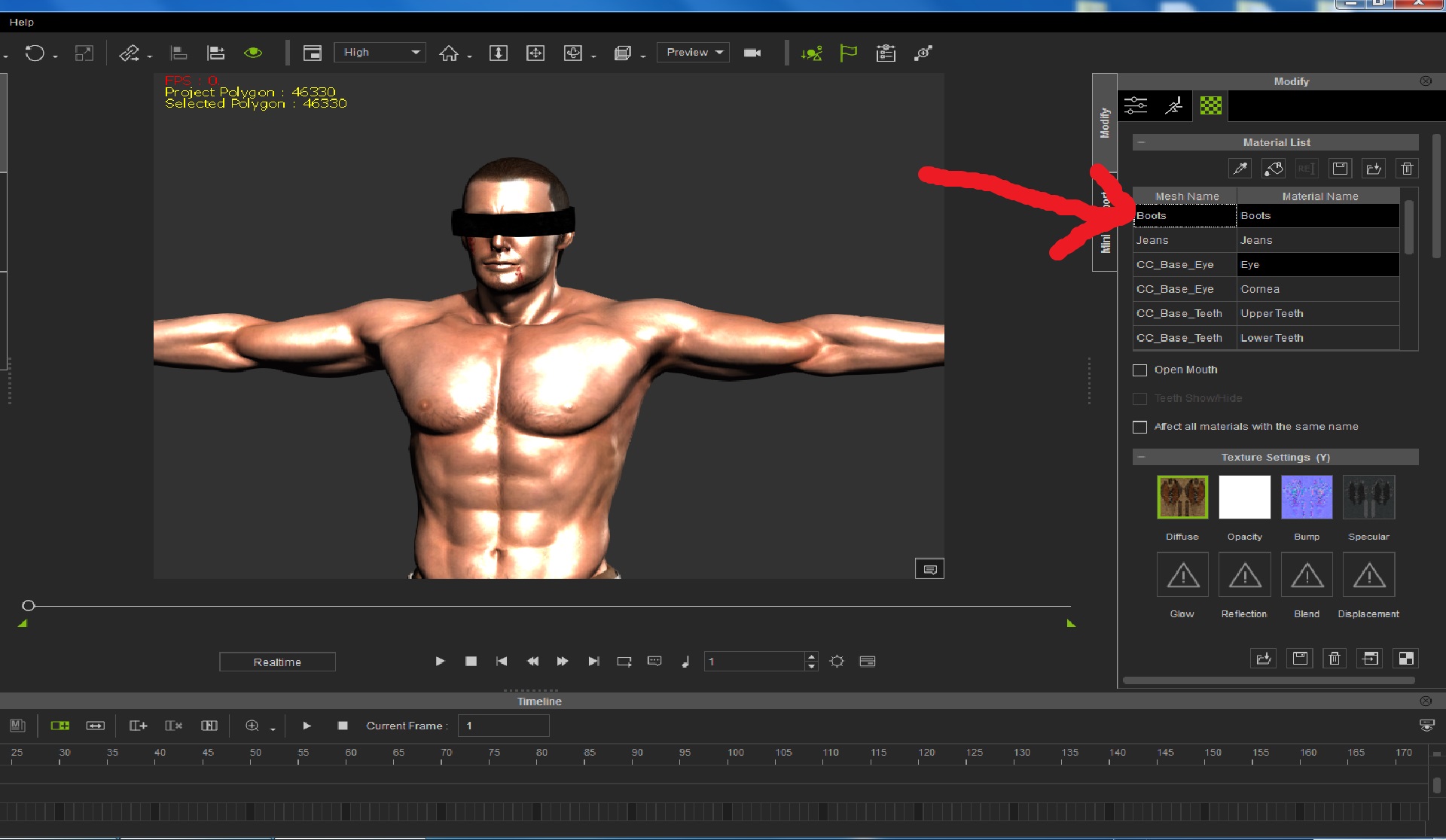Open player settings gear icon
This screenshot has width=1446, height=840.
click(837, 662)
